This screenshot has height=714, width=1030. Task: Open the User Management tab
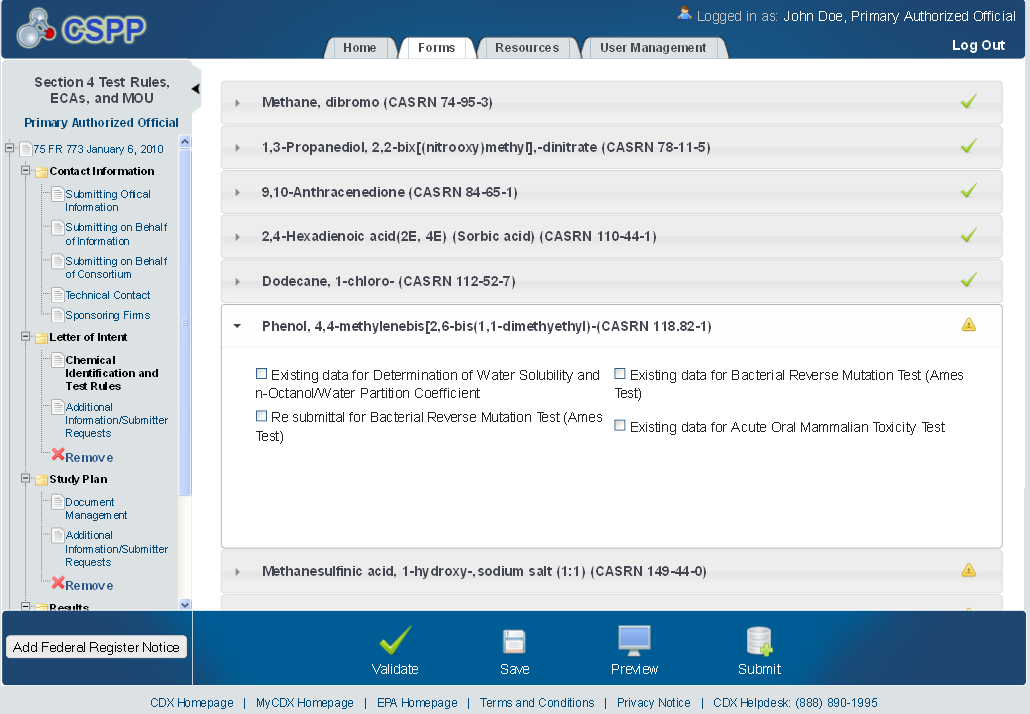pyautogui.click(x=653, y=48)
